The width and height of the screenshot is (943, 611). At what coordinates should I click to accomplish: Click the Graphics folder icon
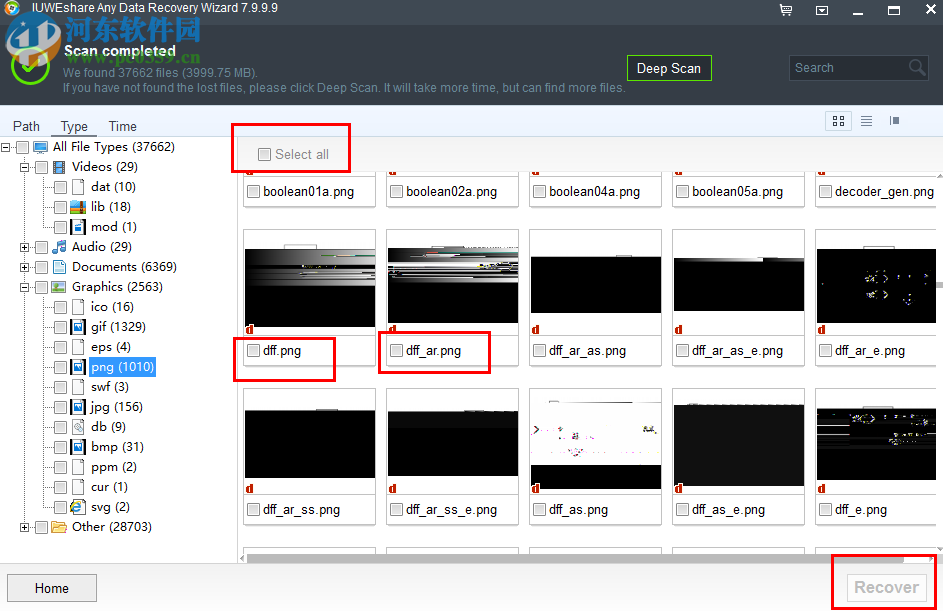click(58, 286)
